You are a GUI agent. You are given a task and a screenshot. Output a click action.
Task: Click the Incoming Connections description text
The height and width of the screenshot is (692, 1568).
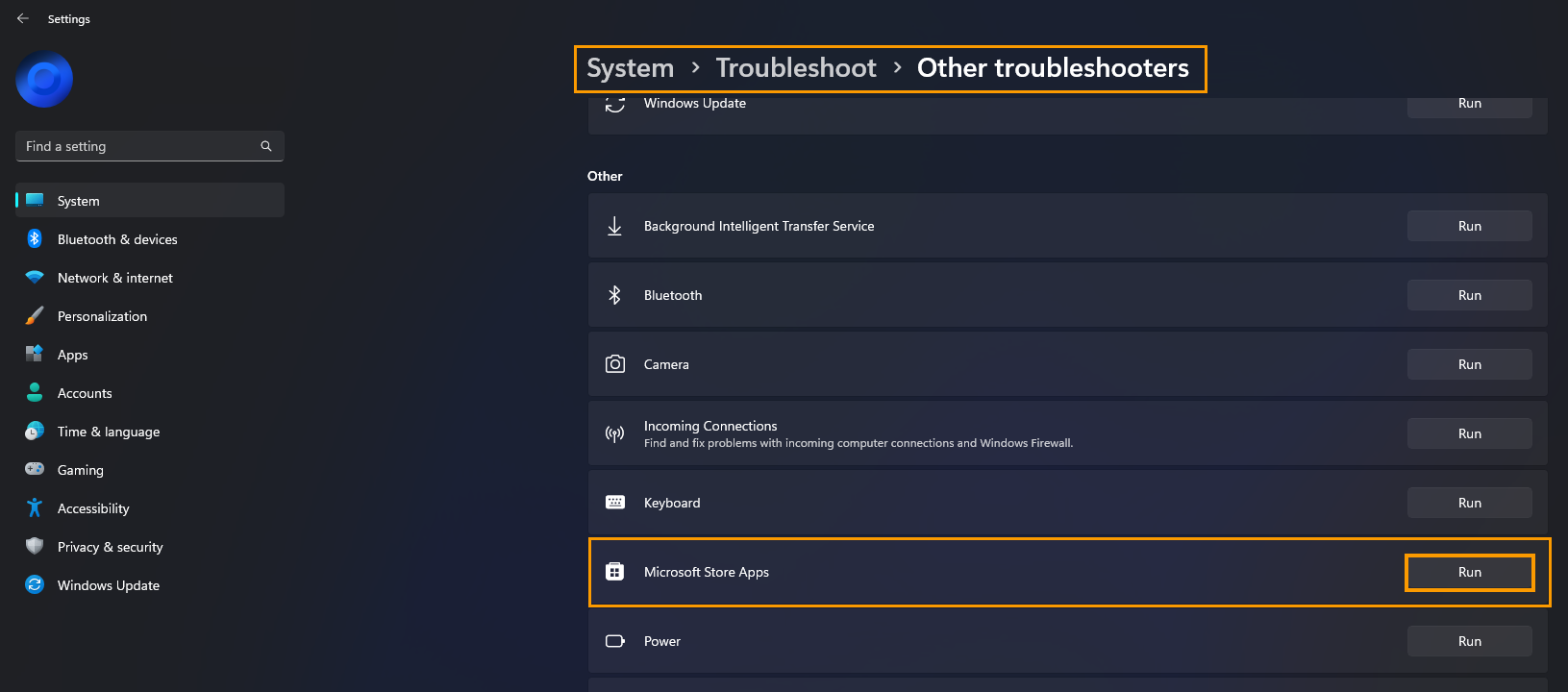click(x=859, y=443)
